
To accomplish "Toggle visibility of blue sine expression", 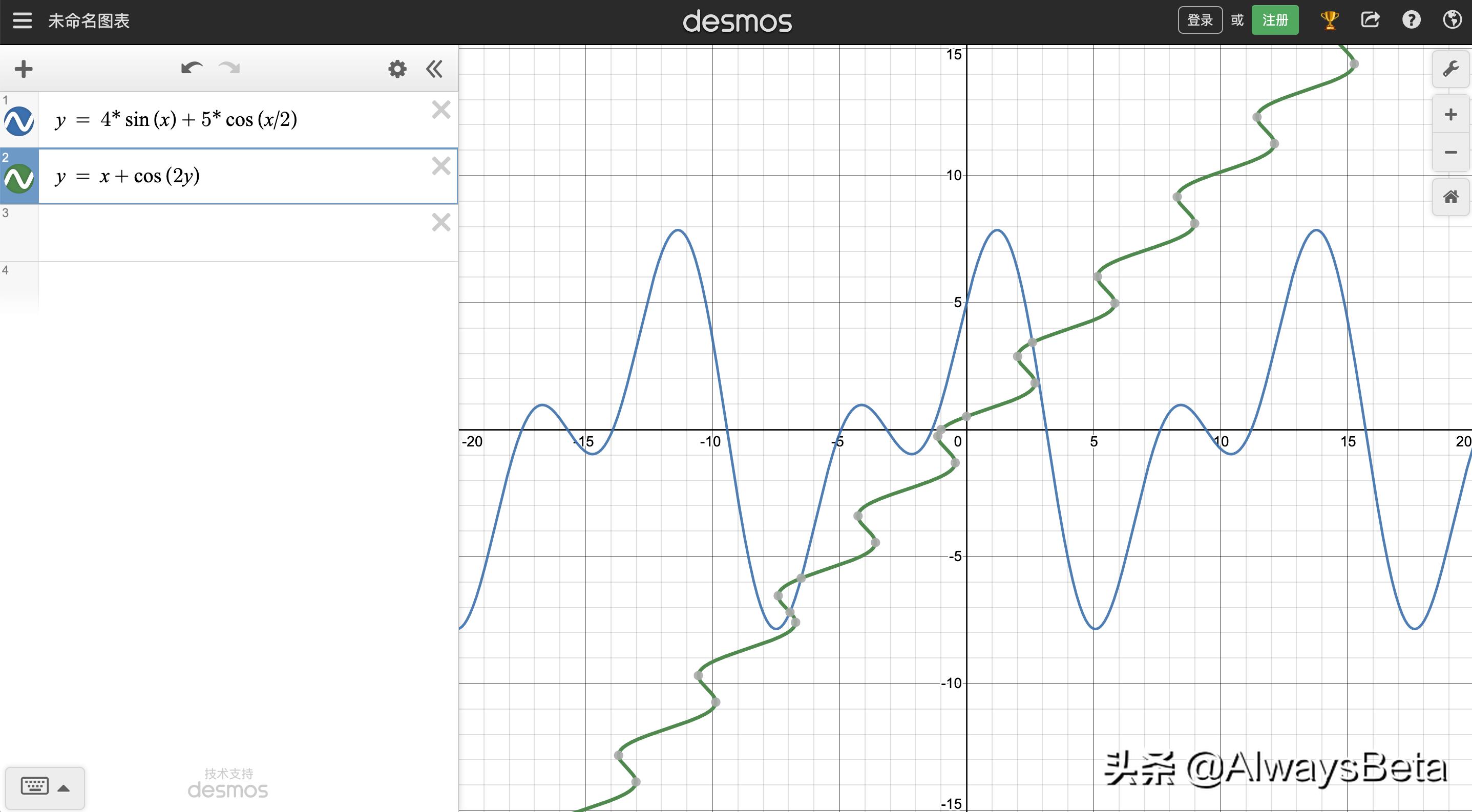I will coord(19,121).
